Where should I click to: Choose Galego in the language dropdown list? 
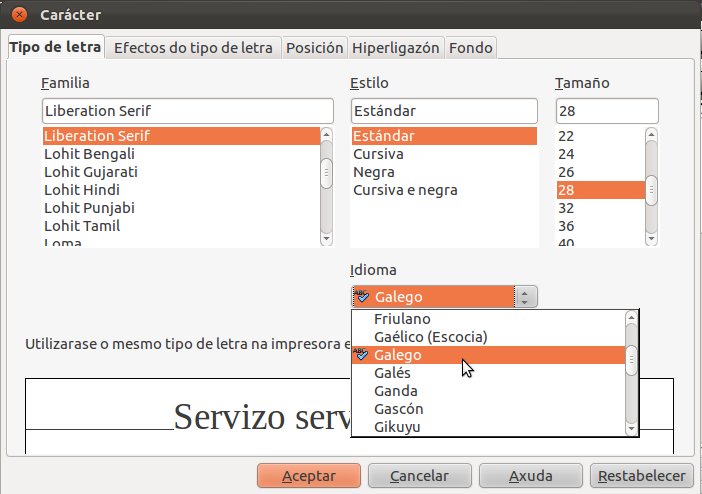point(488,355)
